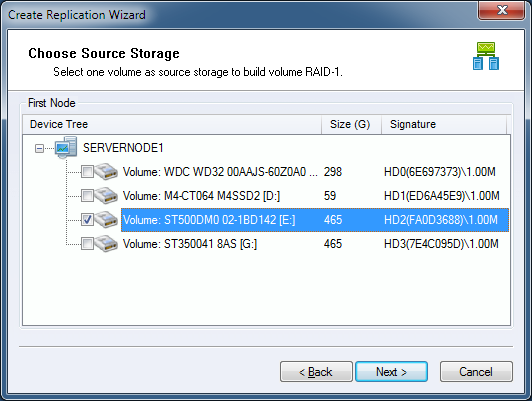Click the Signature column header
532x401 pixels.
pyautogui.click(x=444, y=125)
